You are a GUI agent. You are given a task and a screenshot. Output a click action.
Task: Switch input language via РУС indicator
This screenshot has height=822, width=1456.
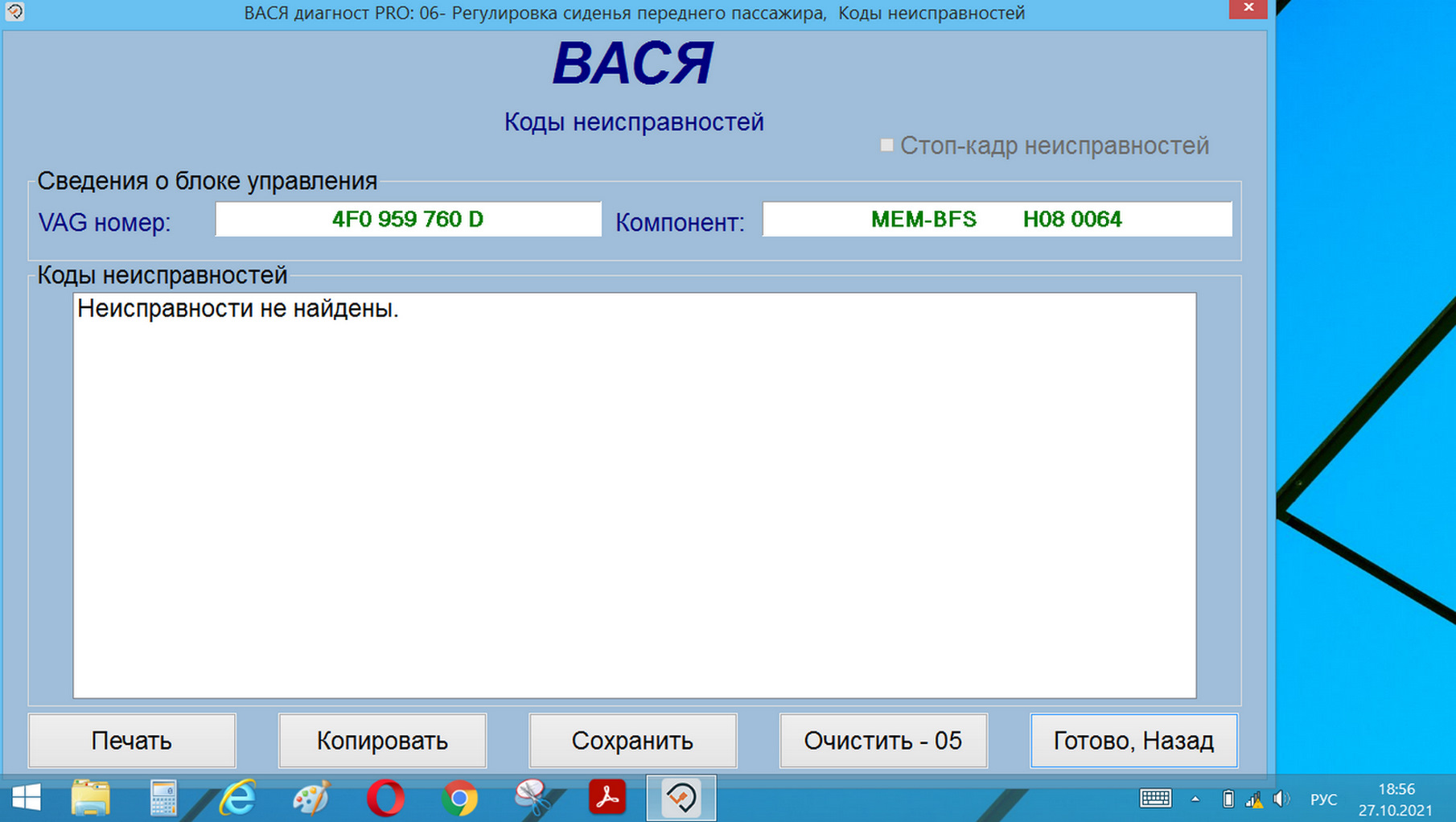click(1323, 799)
